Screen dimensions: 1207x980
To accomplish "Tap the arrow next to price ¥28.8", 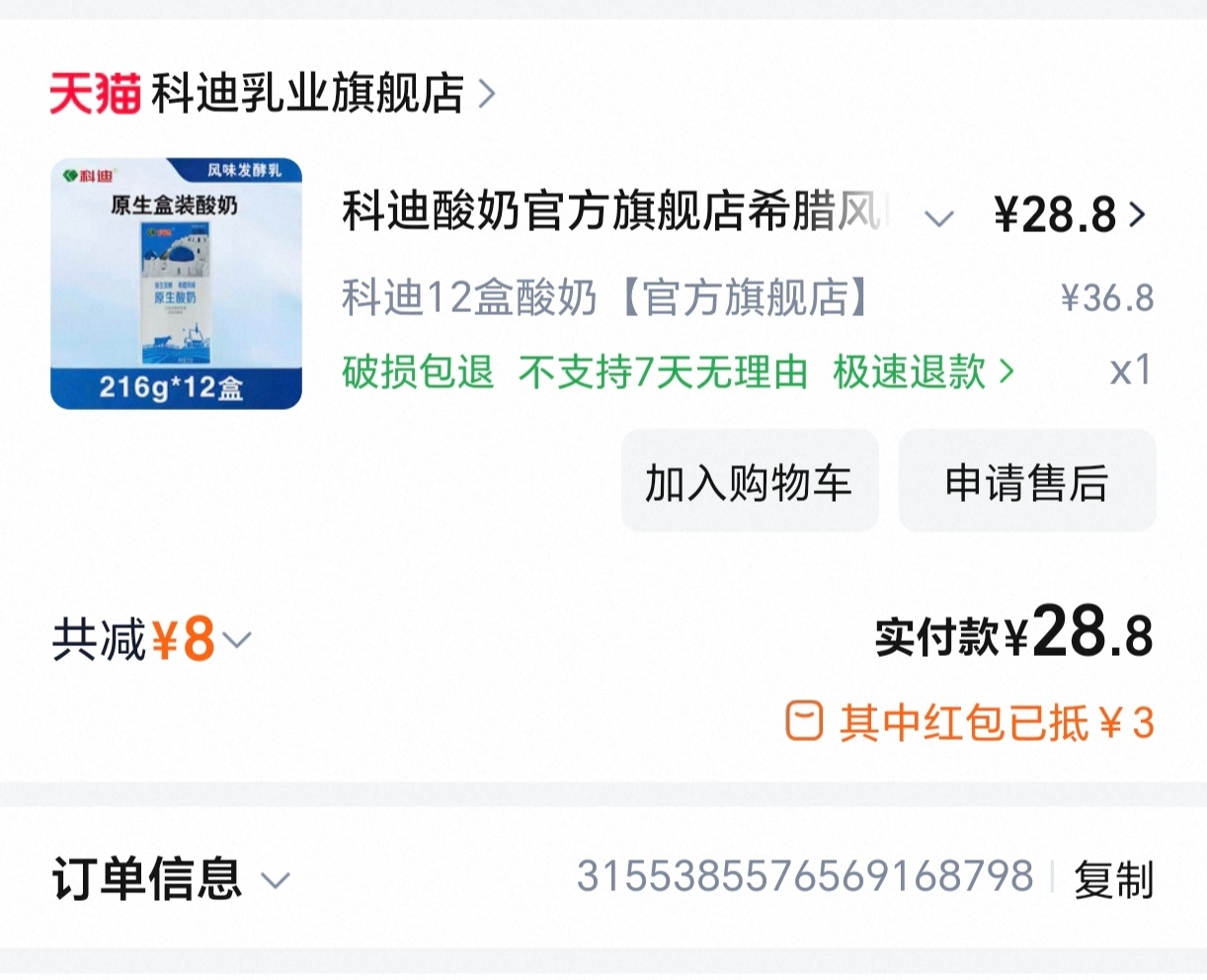I will pyautogui.click(x=1138, y=214).
